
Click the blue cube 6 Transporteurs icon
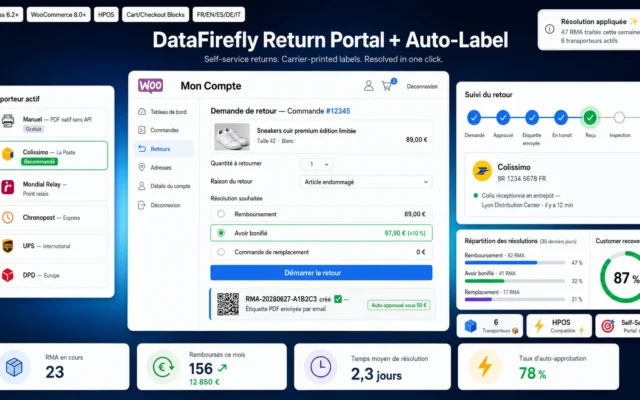[x=471, y=326]
